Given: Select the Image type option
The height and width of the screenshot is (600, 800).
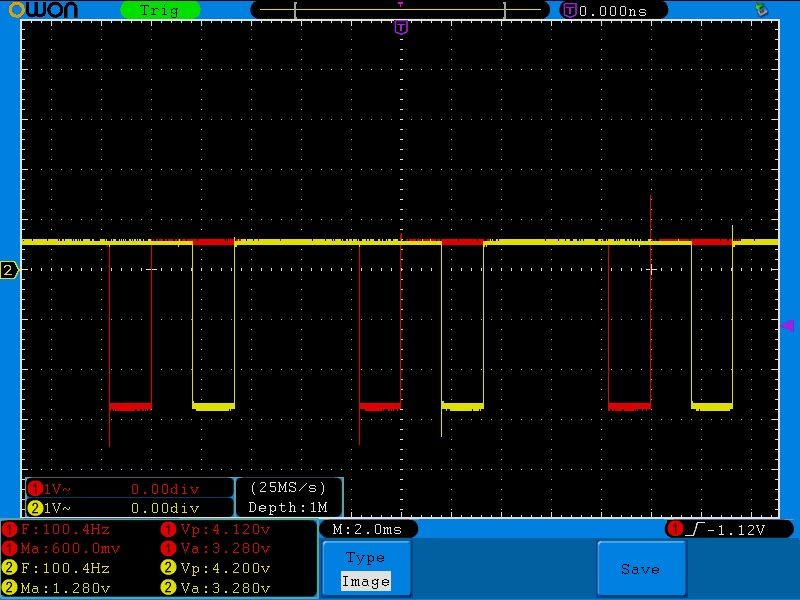Looking at the screenshot, I should [366, 581].
